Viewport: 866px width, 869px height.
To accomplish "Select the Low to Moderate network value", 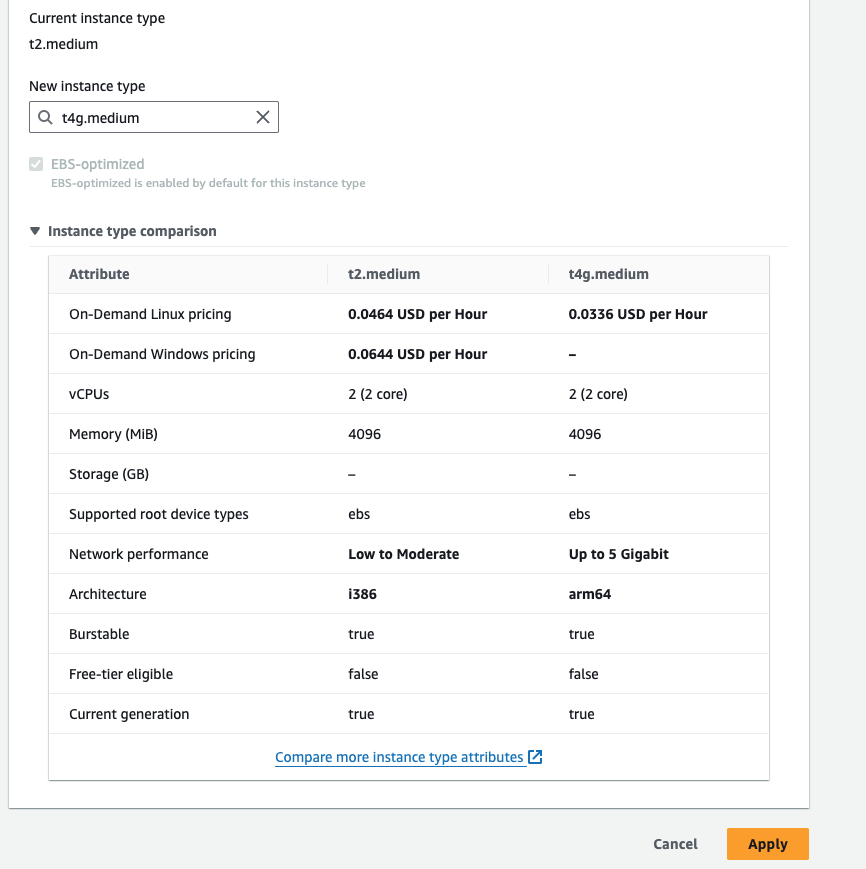I will pyautogui.click(x=403, y=554).
